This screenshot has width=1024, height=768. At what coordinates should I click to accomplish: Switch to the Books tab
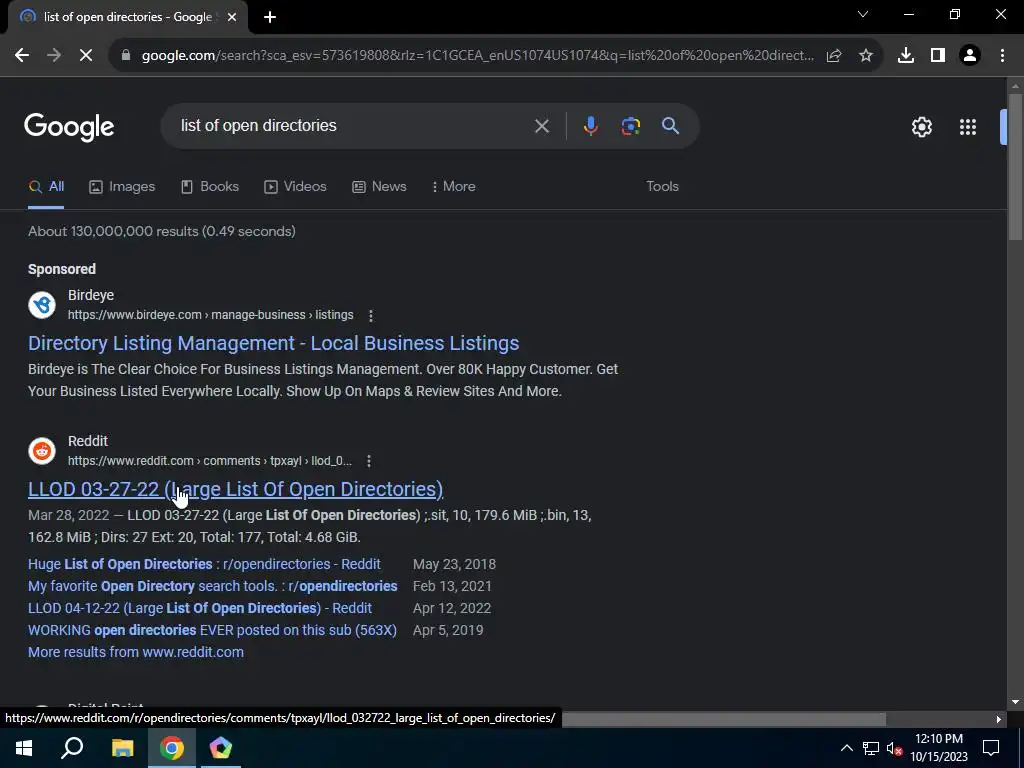(210, 187)
